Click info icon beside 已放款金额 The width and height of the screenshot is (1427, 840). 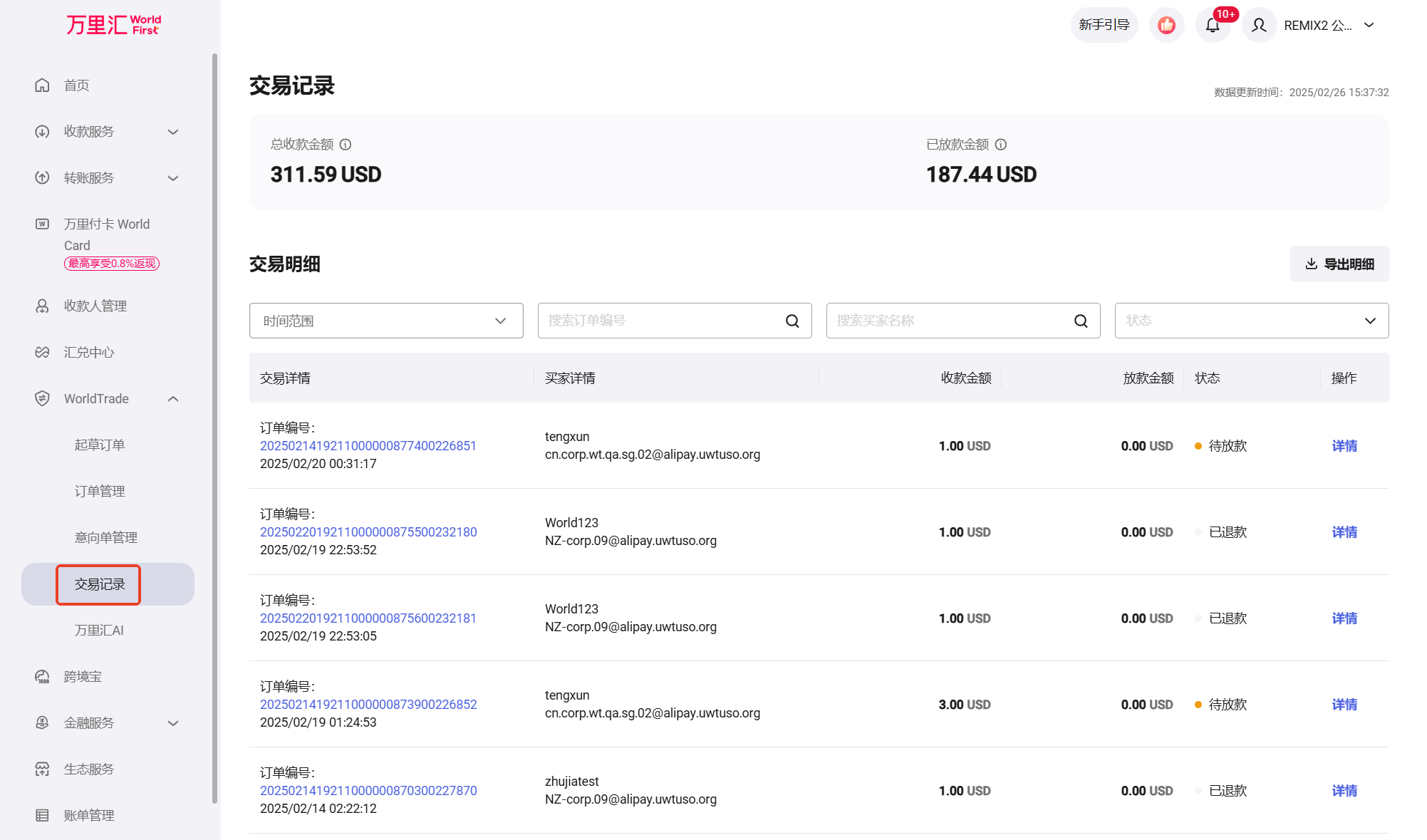click(x=1001, y=145)
